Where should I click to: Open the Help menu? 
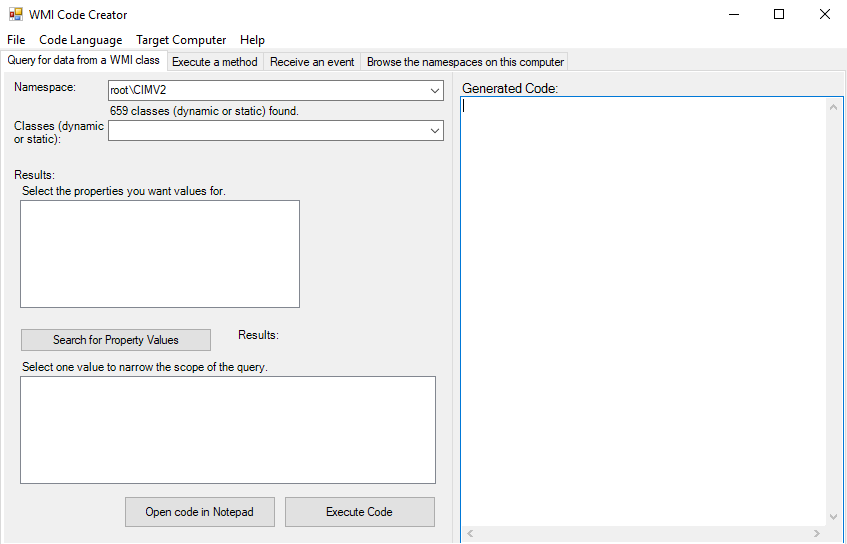tap(252, 40)
